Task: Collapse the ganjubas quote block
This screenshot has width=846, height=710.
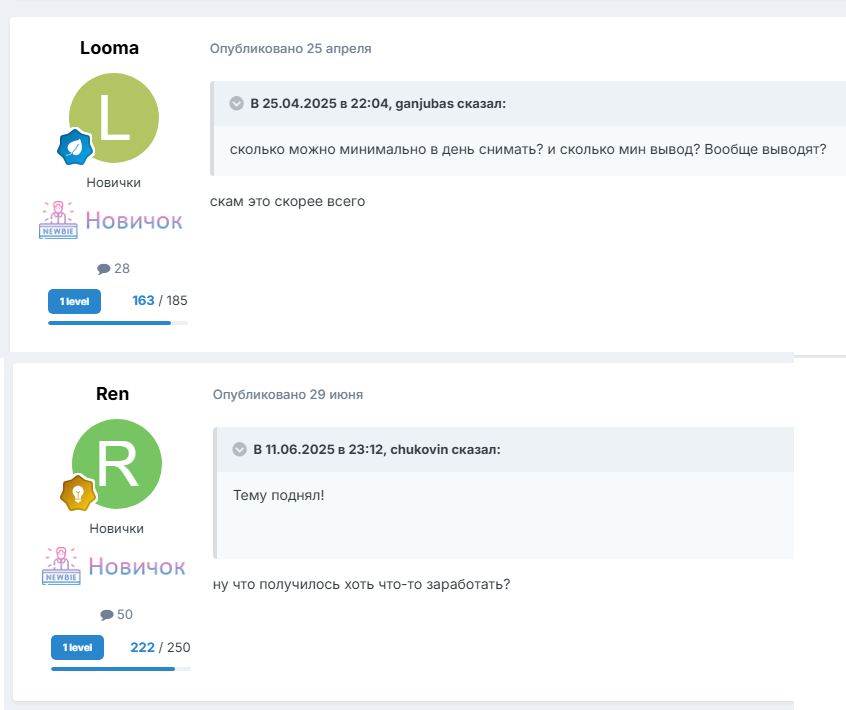Action: tap(237, 103)
